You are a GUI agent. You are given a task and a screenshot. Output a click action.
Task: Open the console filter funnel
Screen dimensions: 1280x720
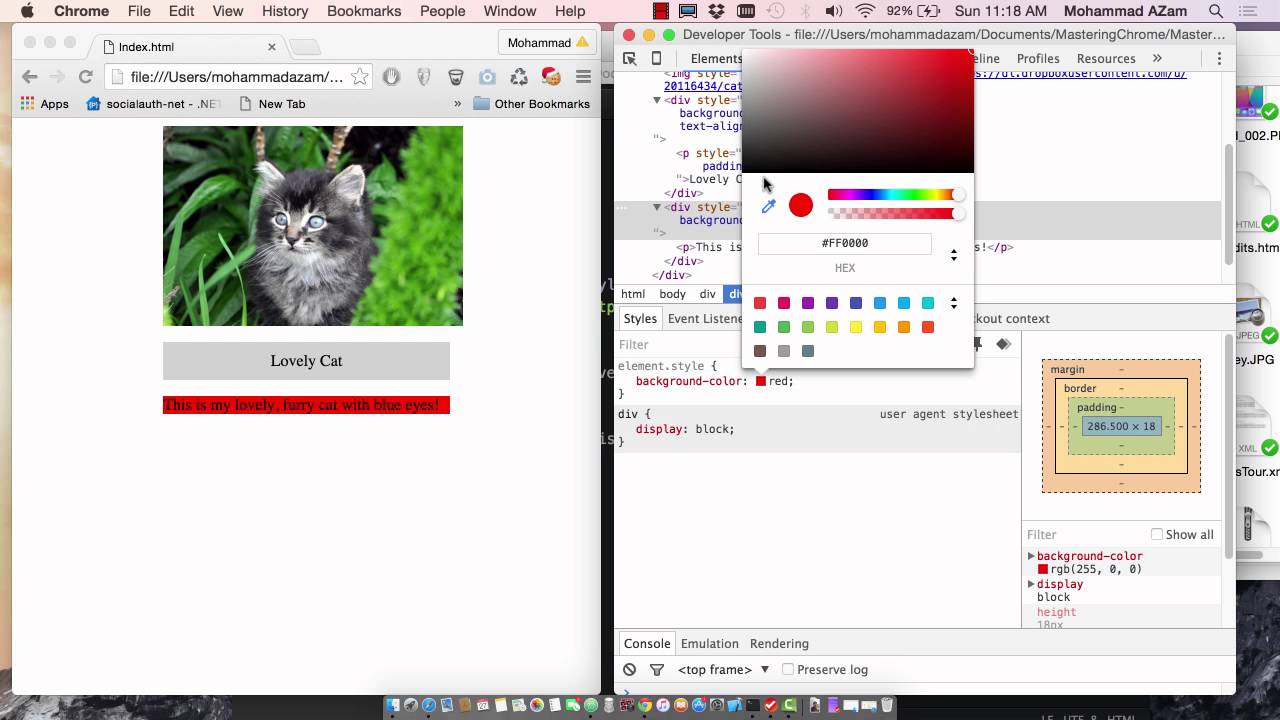(657, 670)
